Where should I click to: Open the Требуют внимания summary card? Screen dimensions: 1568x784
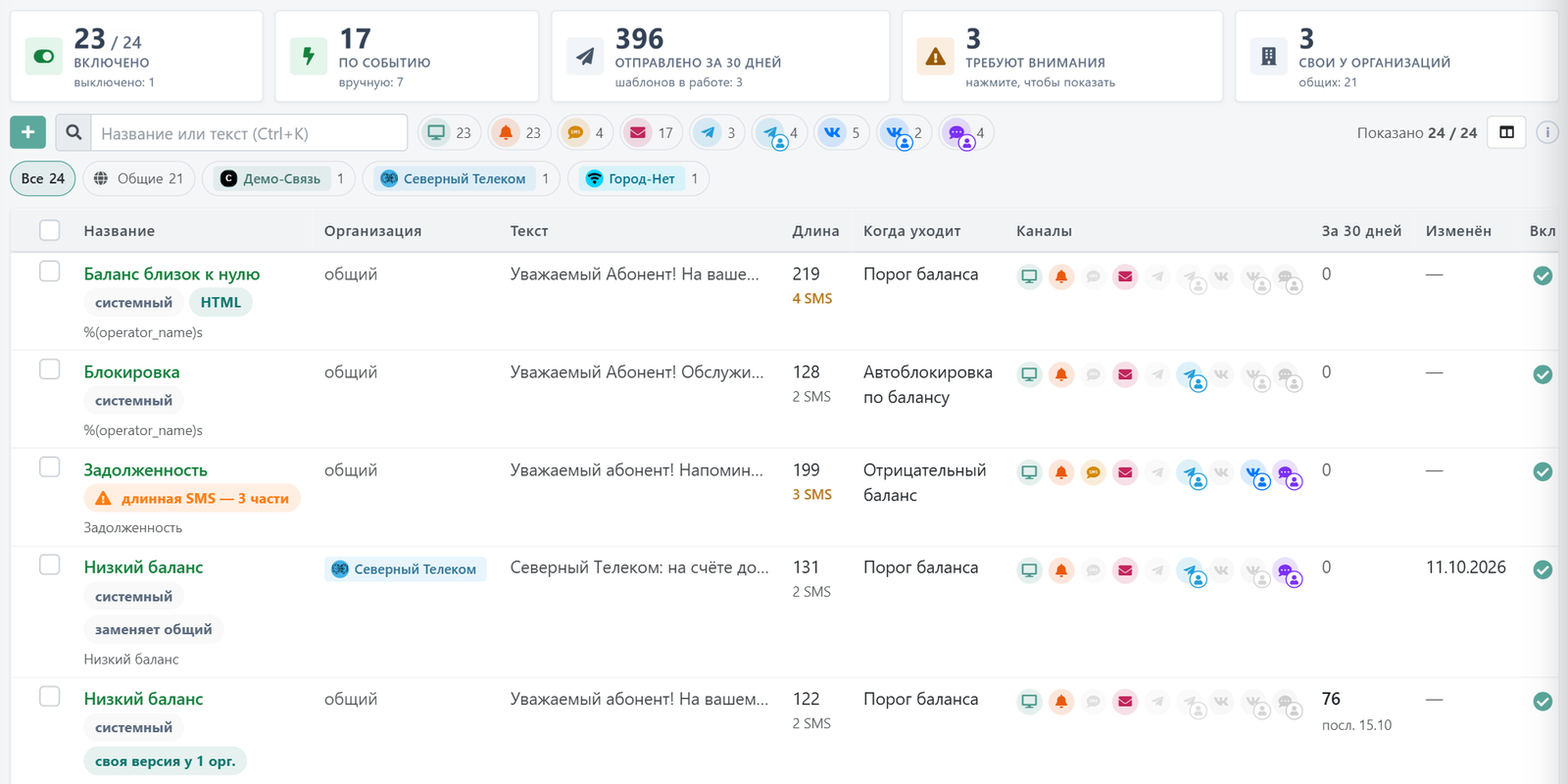[1062, 57]
